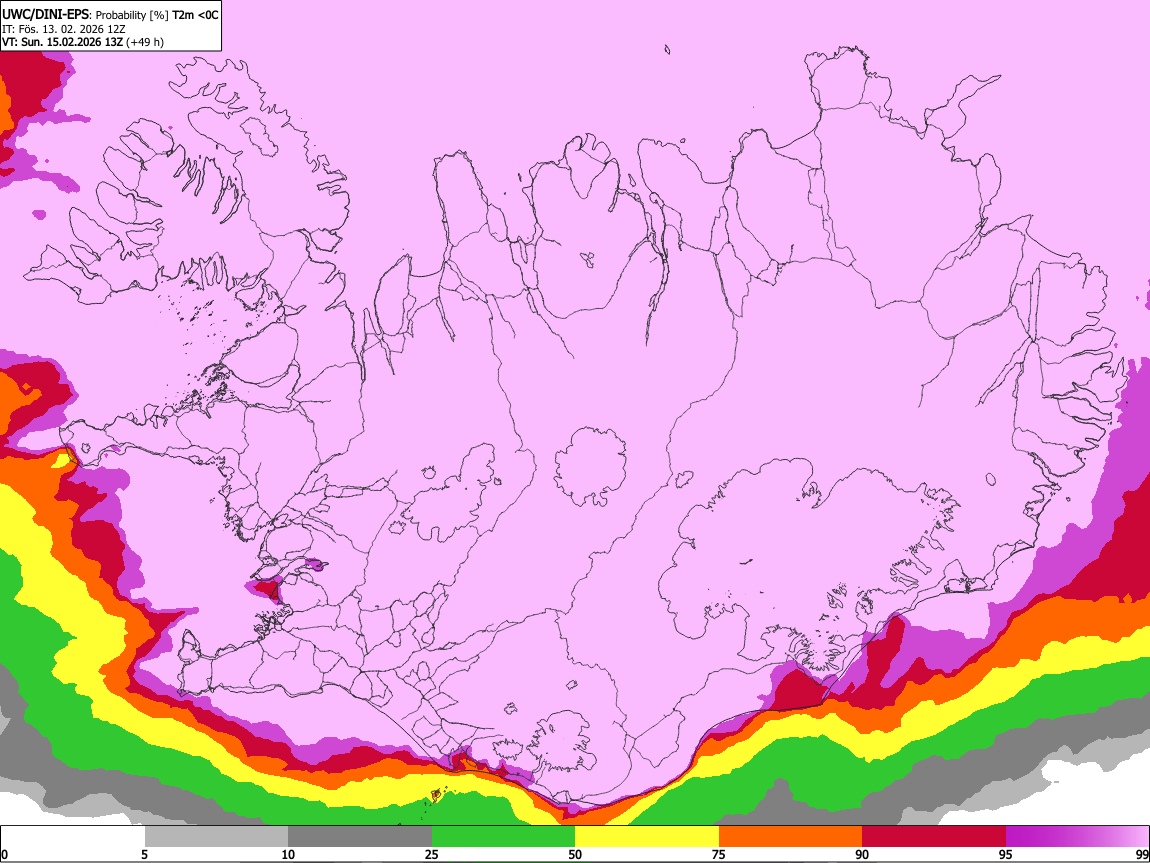Click the legend tick label '50'
Image resolution: width=1150 pixels, height=863 pixels.
(x=575, y=854)
